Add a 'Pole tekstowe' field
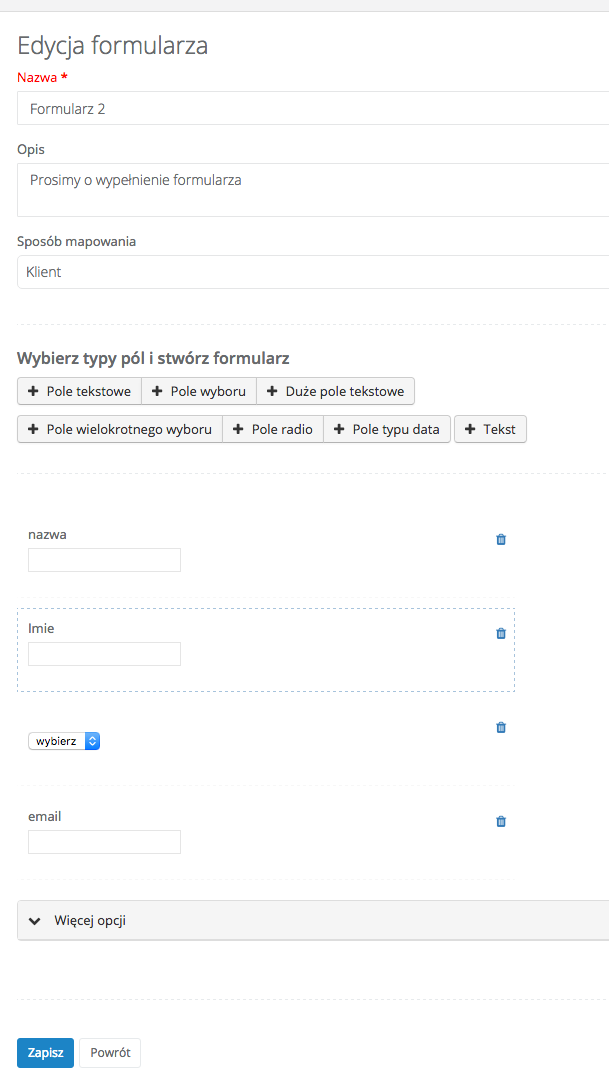The height and width of the screenshot is (1074, 609). click(79, 391)
